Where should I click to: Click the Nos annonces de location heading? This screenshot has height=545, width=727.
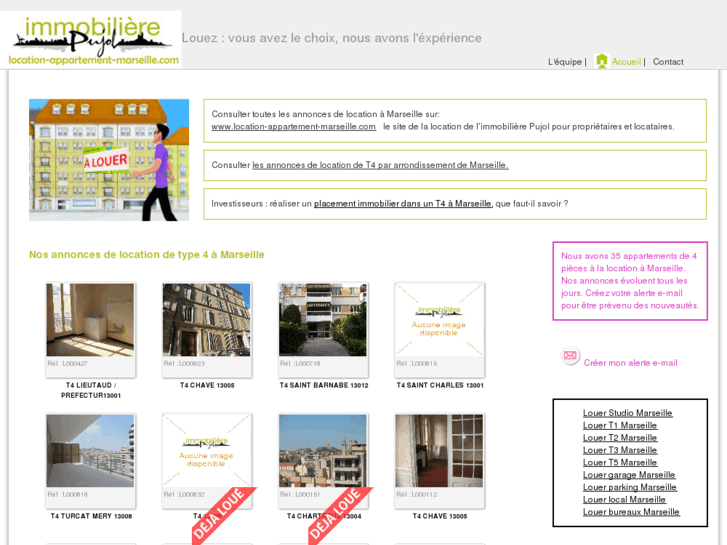point(147,255)
